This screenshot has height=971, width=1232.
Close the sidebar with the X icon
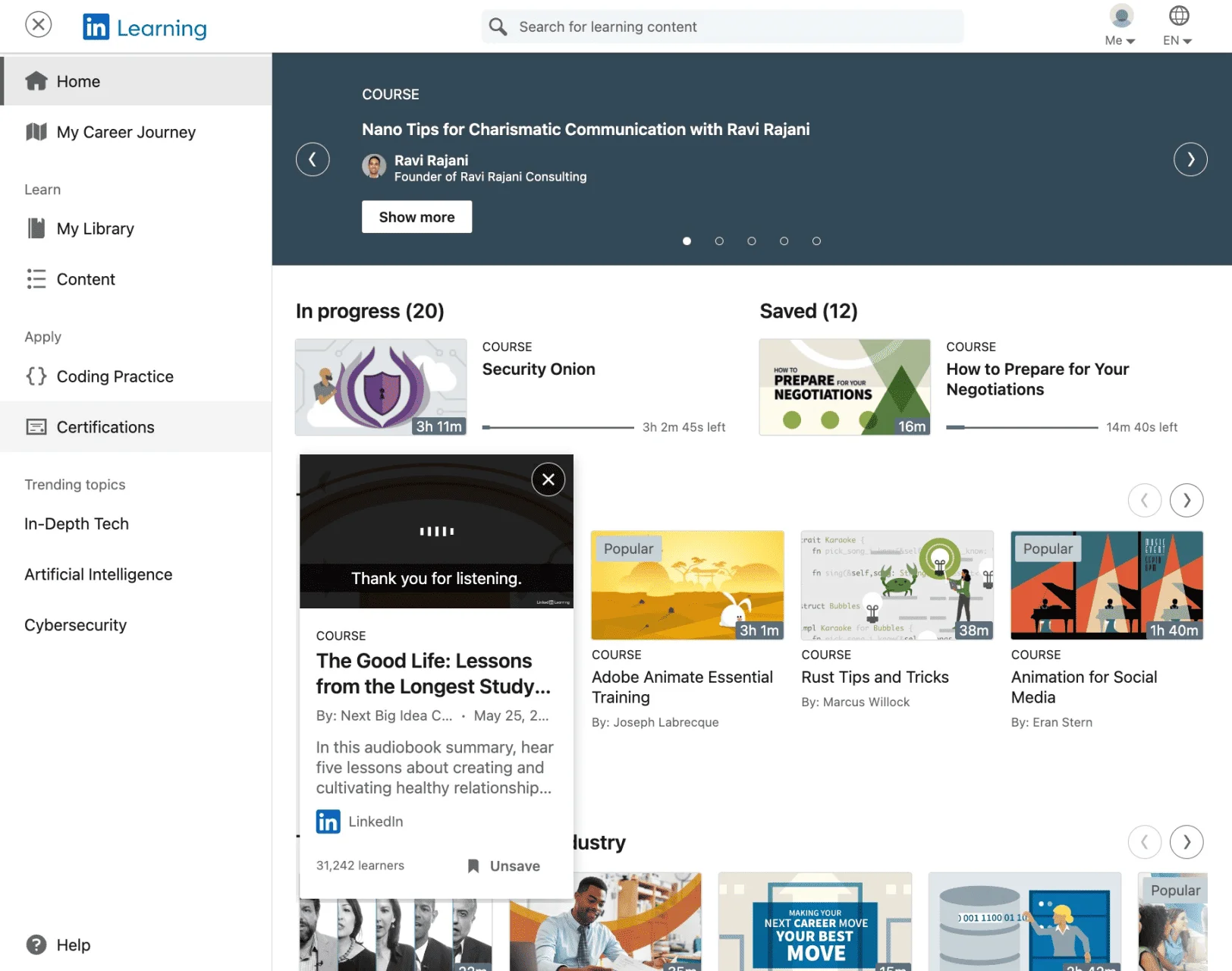click(38, 24)
